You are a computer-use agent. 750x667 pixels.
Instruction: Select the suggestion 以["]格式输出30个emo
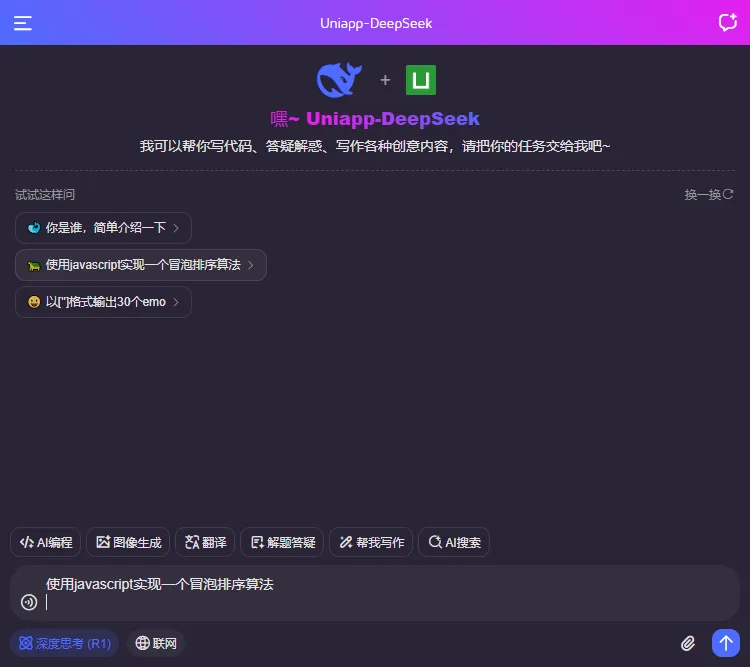click(103, 302)
